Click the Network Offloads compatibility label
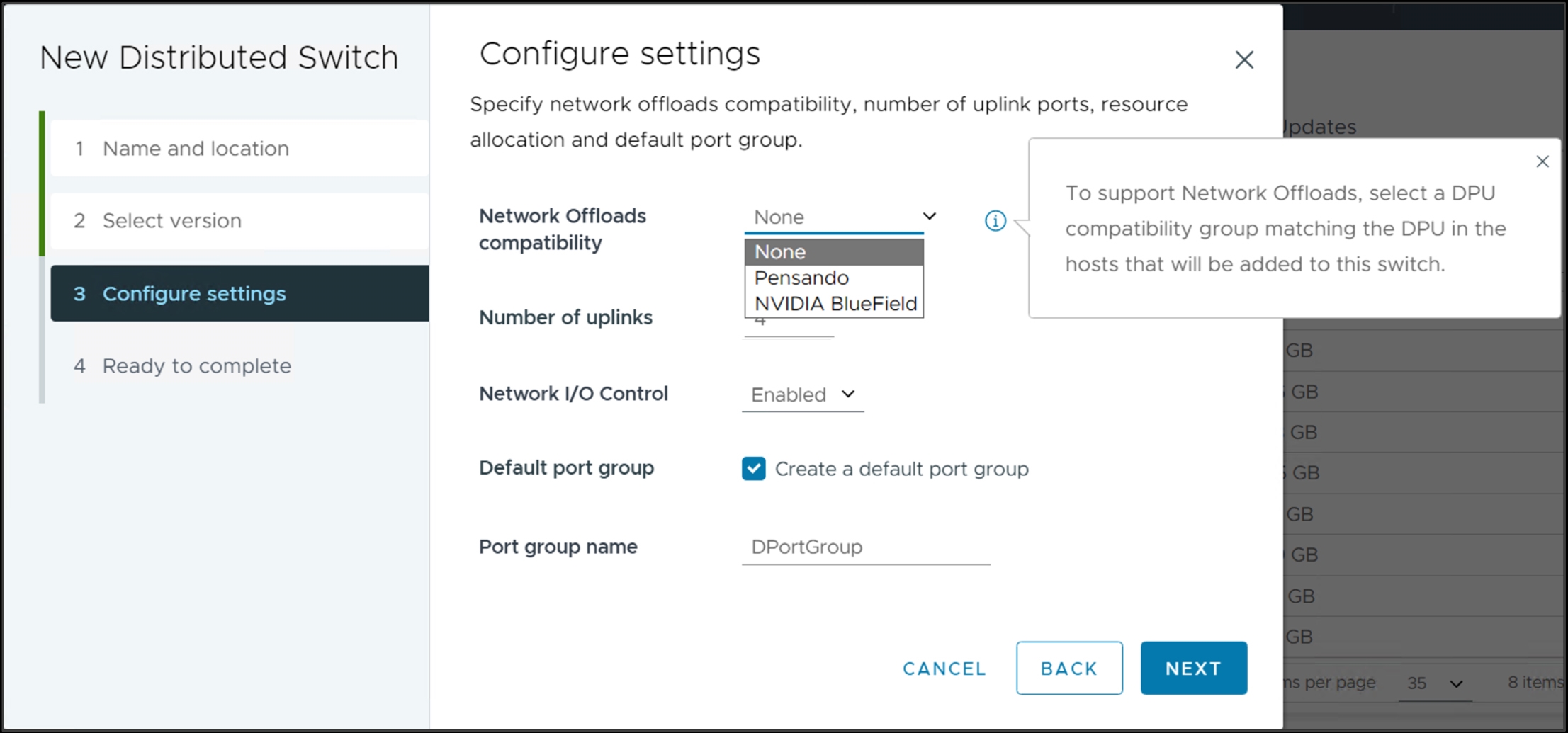This screenshot has width=1568, height=733. [563, 229]
